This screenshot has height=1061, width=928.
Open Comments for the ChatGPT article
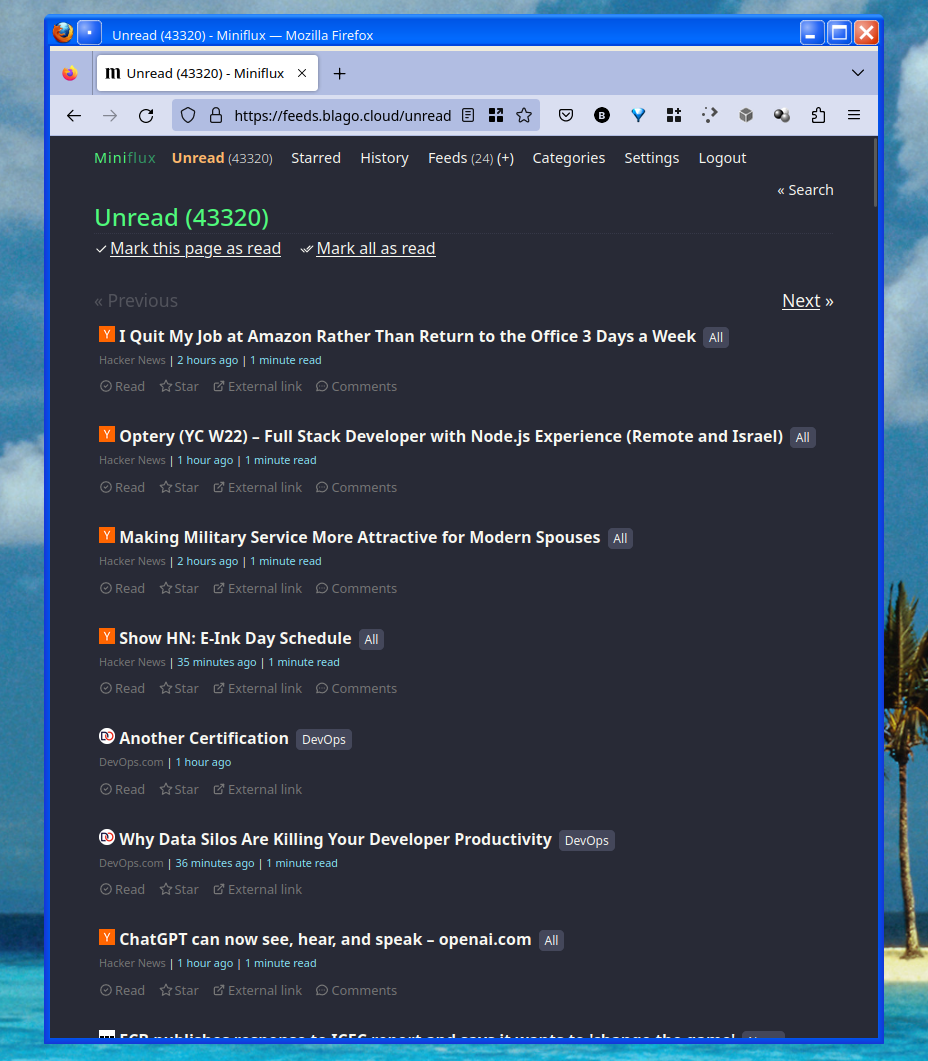[x=356, y=990]
